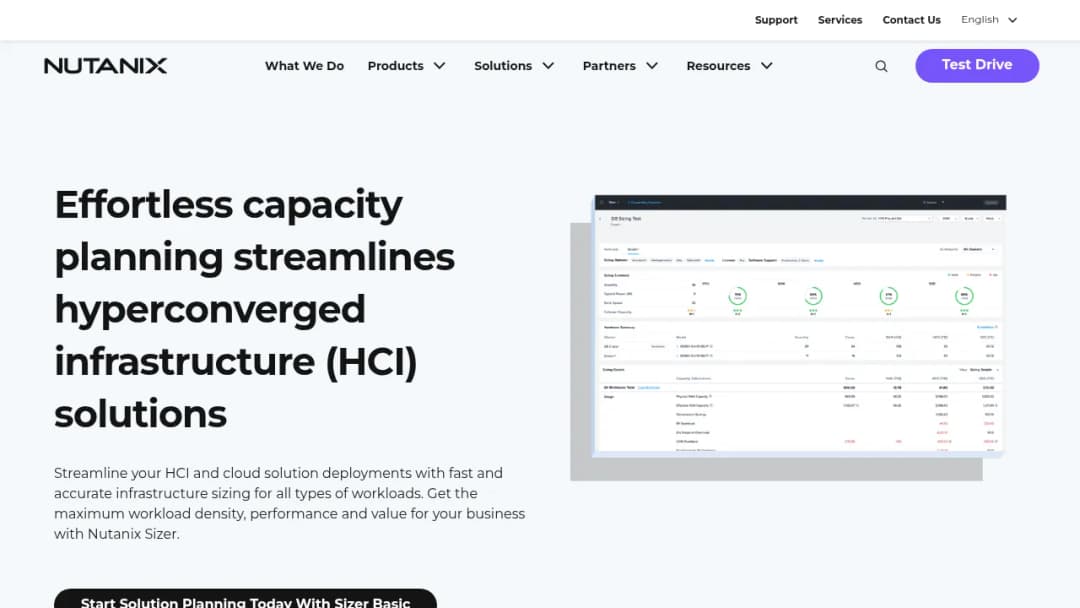The width and height of the screenshot is (1080, 608).
Task: Open the Resources menu
Action: pos(718,65)
